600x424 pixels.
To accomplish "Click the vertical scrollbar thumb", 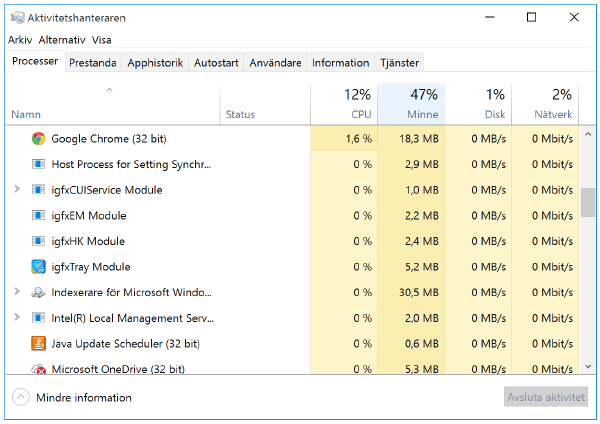I will pos(588,202).
